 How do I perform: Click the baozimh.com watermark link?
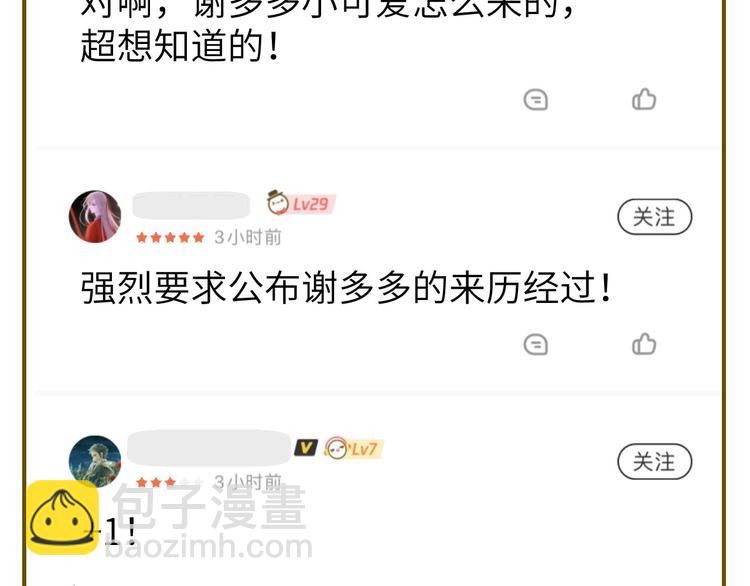click(x=209, y=547)
